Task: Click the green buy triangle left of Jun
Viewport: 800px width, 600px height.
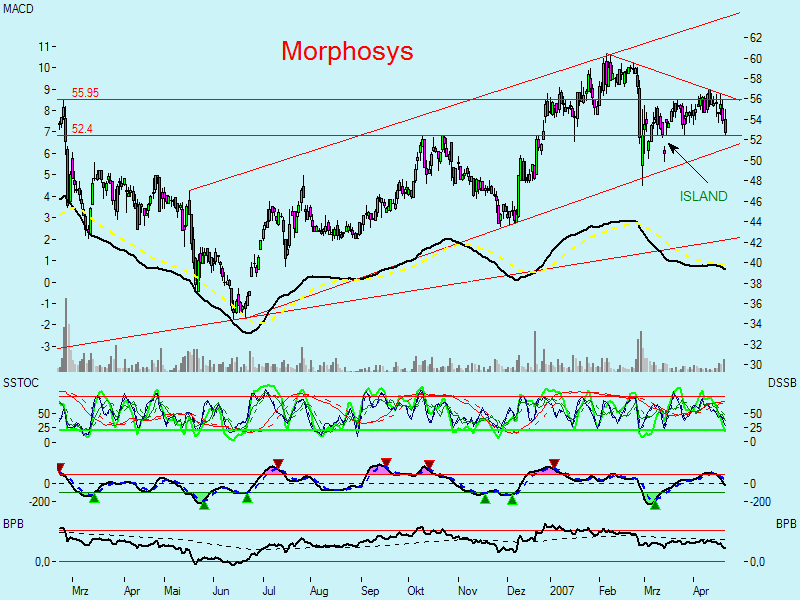Action: 204,505
